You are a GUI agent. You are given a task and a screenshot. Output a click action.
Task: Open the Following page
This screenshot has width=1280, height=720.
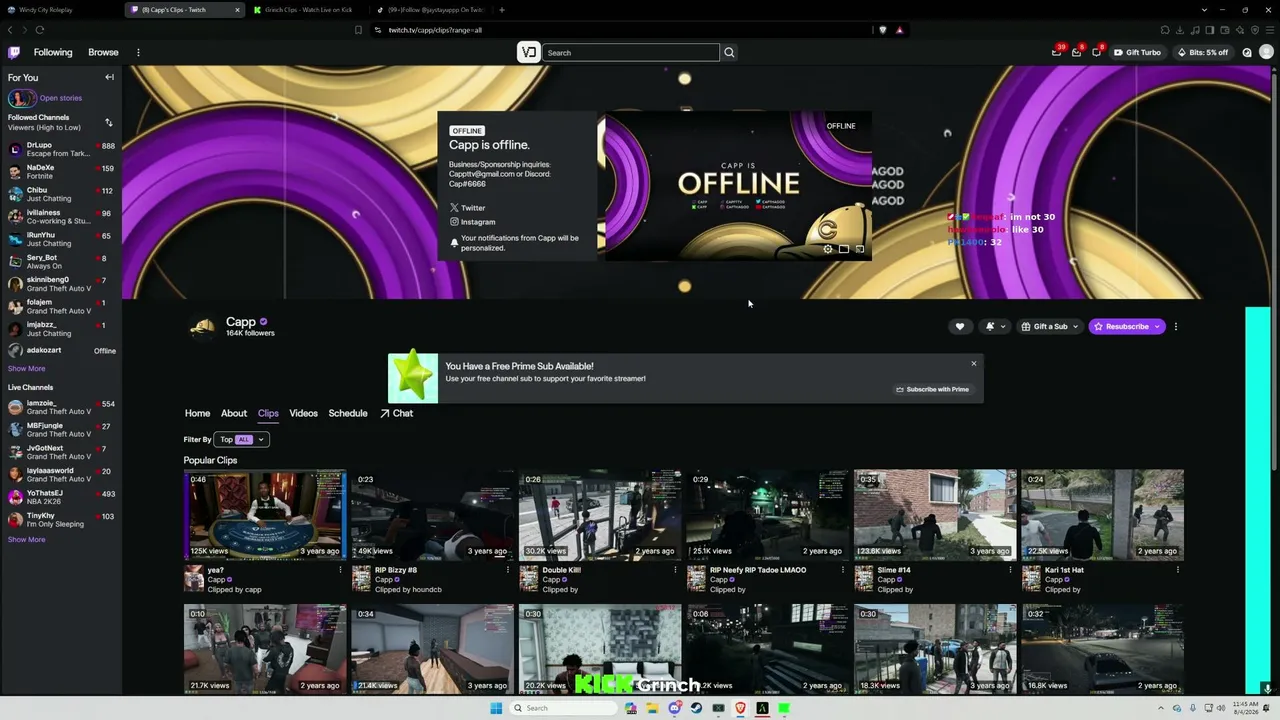point(53,52)
